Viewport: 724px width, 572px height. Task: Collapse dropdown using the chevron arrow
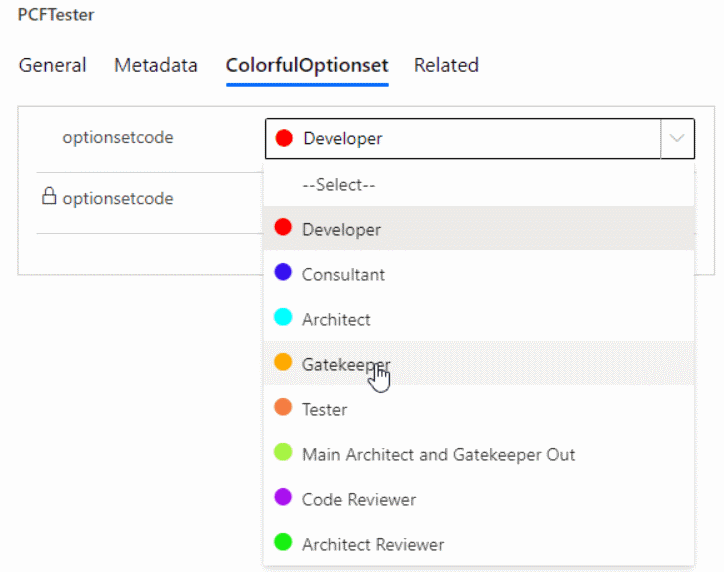point(677,138)
